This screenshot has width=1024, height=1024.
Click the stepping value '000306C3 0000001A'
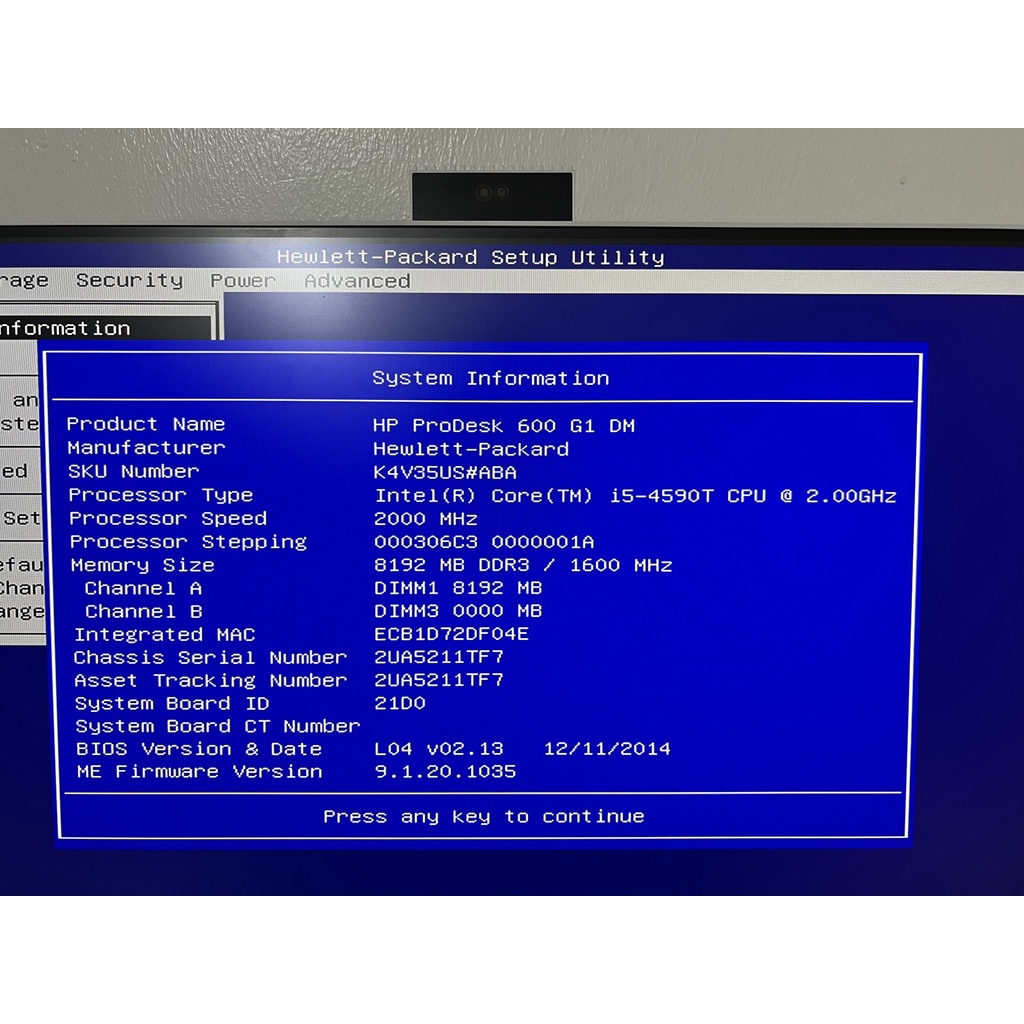pyautogui.click(x=484, y=542)
